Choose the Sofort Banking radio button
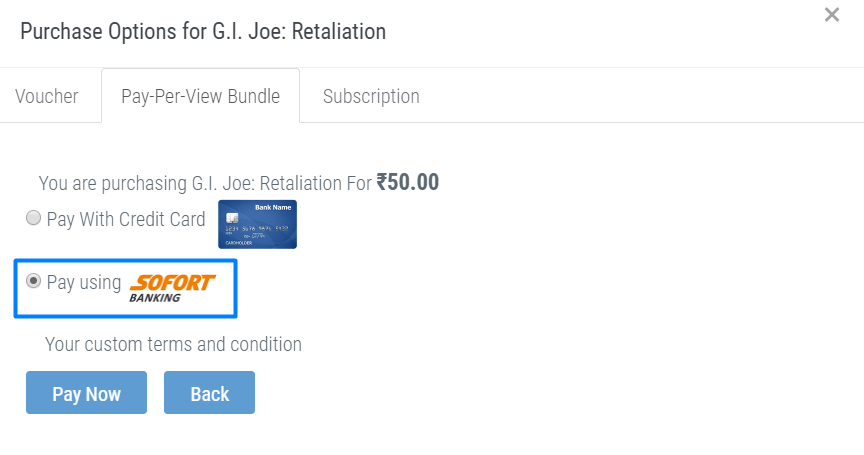 (x=34, y=281)
